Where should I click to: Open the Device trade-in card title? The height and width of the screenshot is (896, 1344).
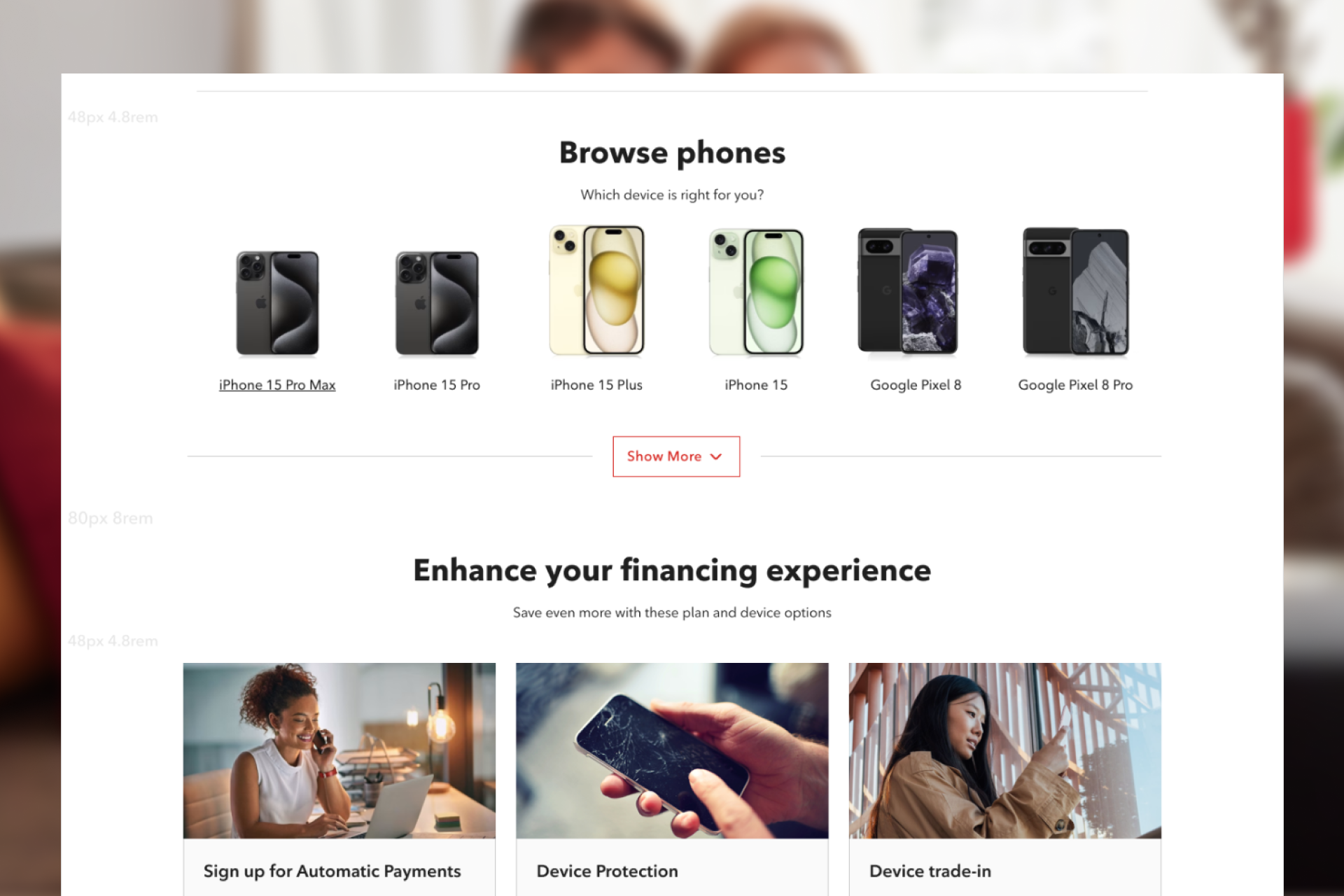click(930, 871)
